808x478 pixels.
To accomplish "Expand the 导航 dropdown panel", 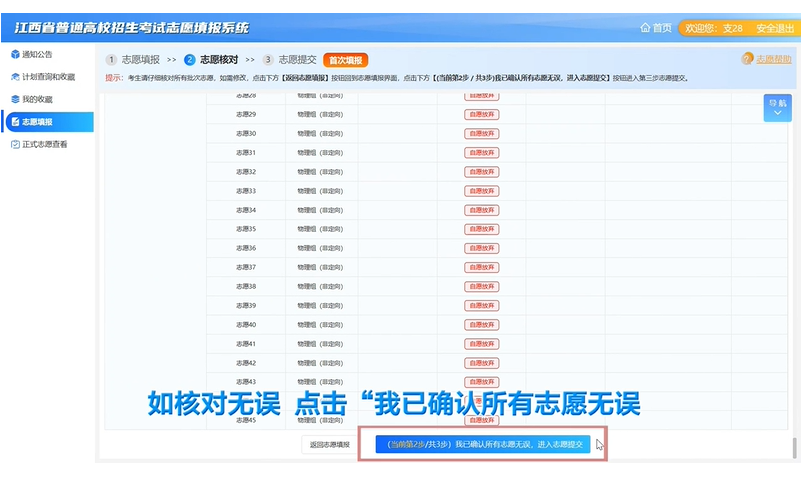I will [777, 109].
